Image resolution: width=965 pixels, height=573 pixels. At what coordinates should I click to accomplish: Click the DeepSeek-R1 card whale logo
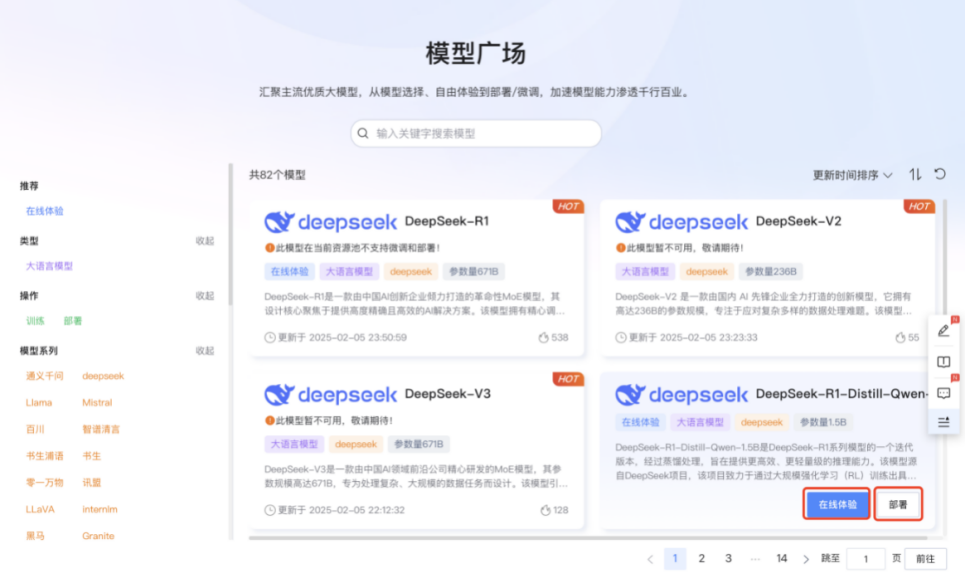(x=279, y=222)
